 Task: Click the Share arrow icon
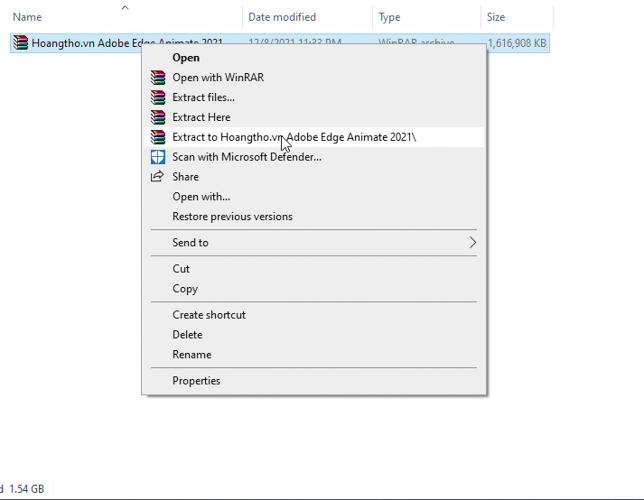click(157, 177)
